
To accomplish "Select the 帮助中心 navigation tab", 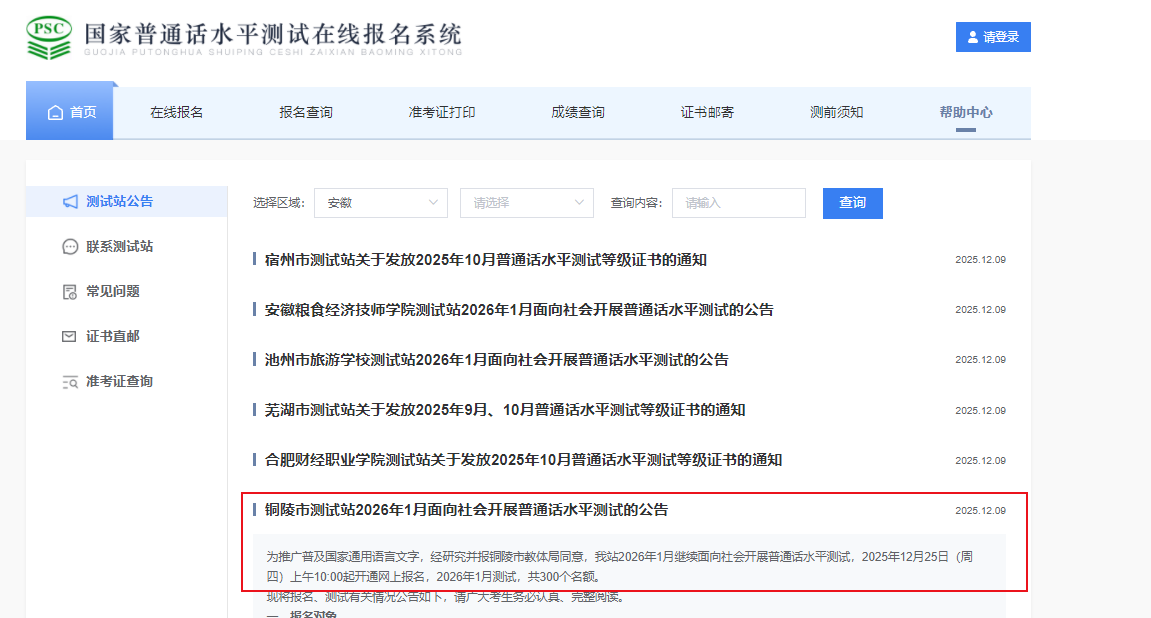I will point(965,112).
